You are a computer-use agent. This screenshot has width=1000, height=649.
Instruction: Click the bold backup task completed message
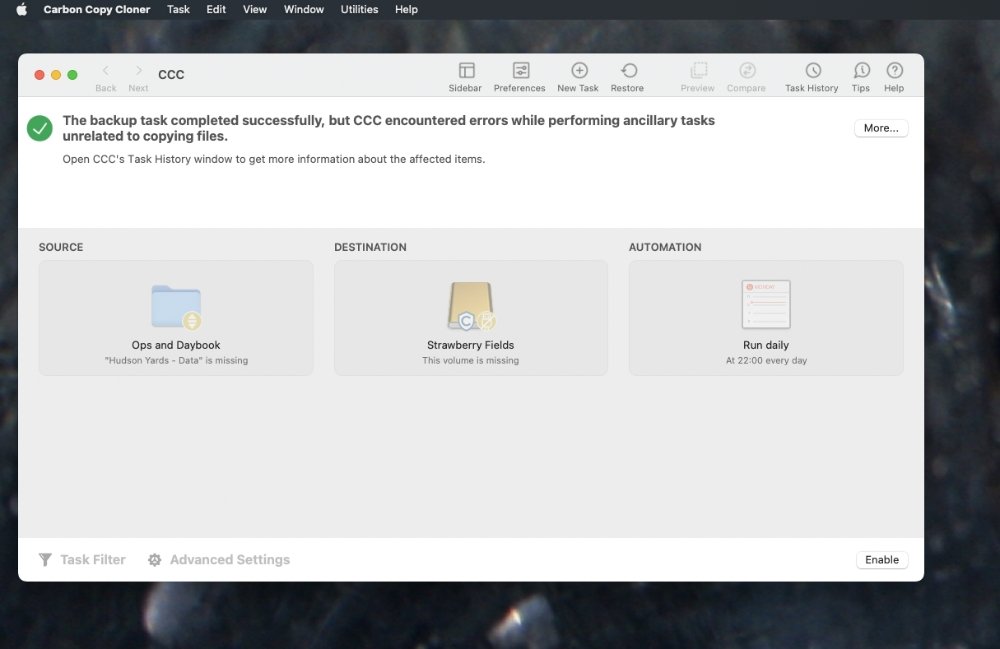click(388, 128)
